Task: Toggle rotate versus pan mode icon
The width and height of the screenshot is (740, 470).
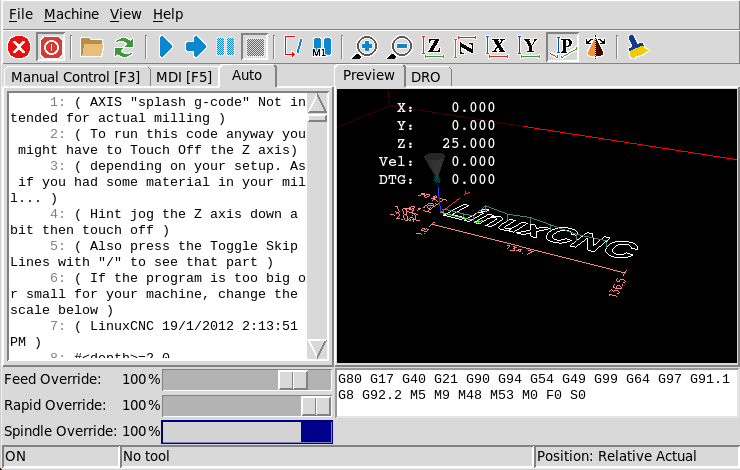Action: pos(596,47)
